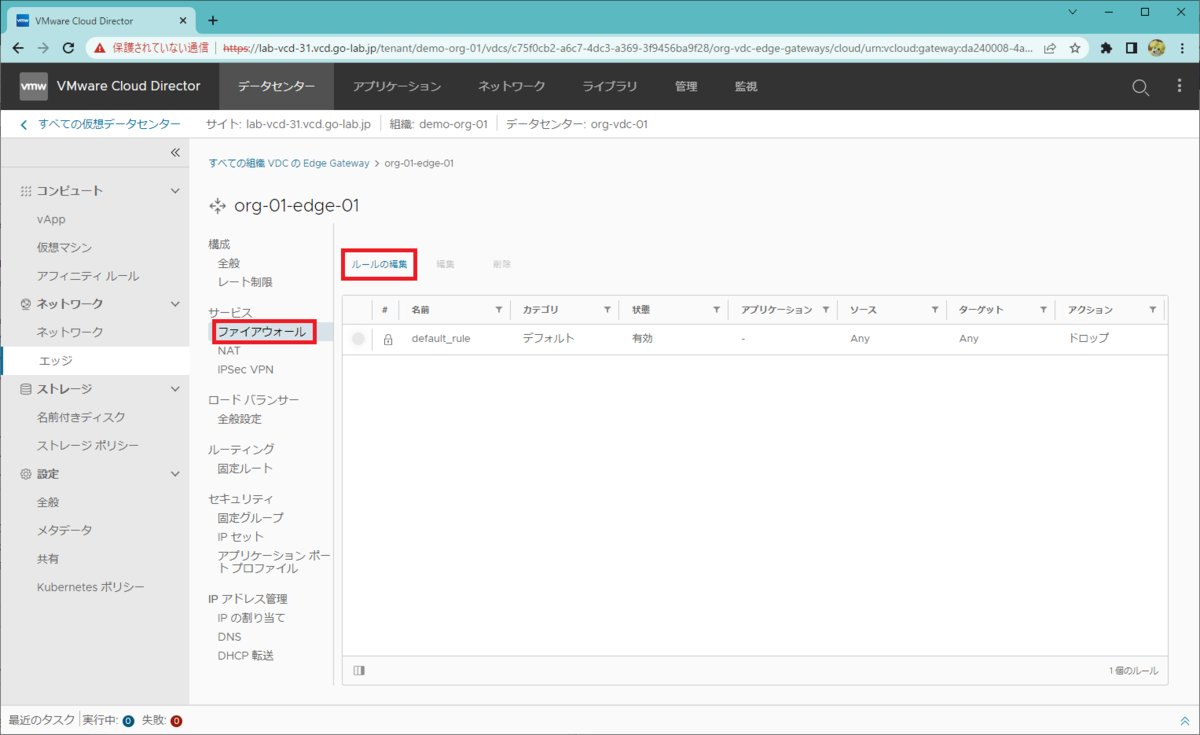
Task: Open メタデータ in the sidebar
Action: click(64, 530)
